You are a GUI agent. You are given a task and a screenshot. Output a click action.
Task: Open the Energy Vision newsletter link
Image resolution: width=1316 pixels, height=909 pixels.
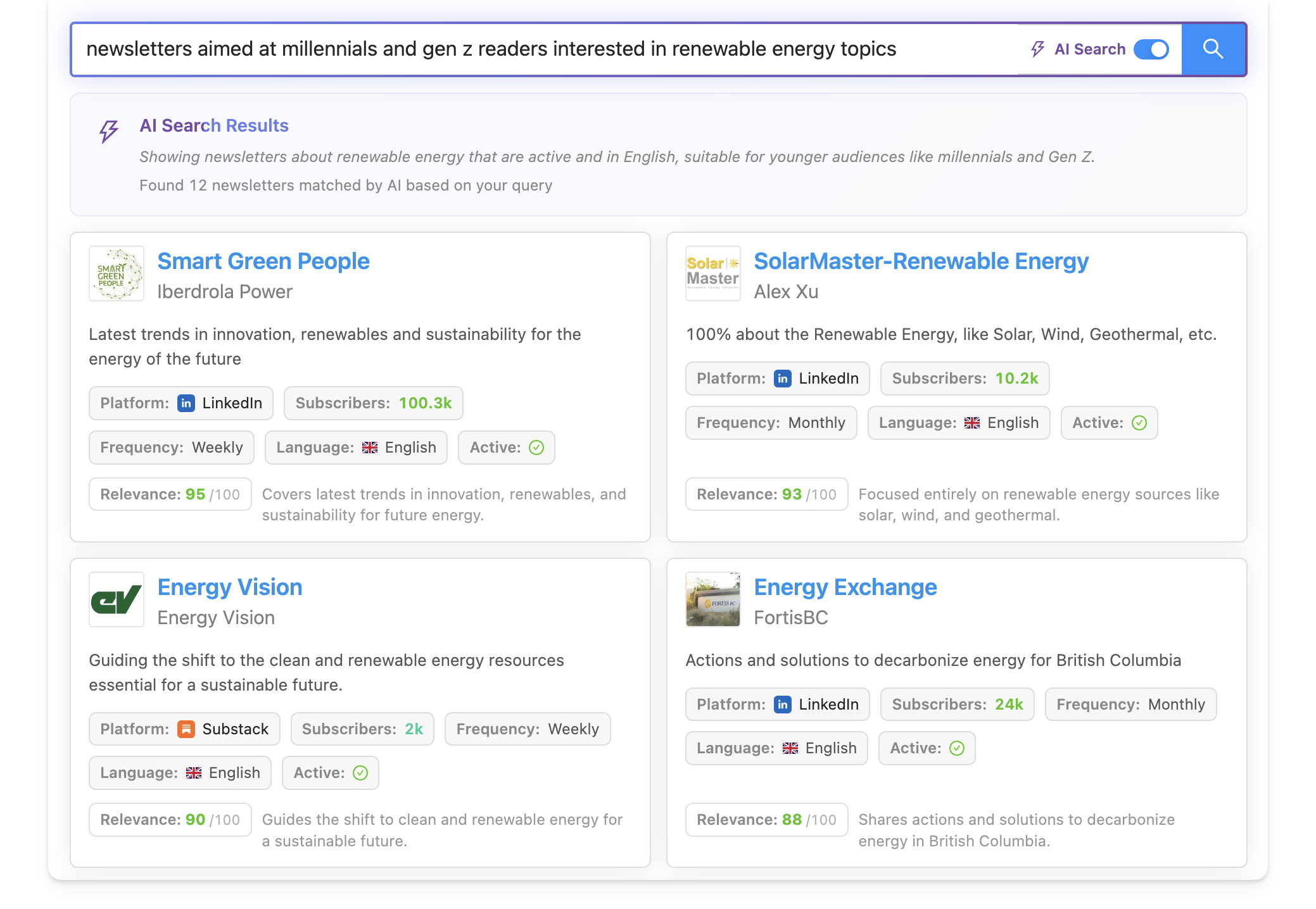point(230,587)
